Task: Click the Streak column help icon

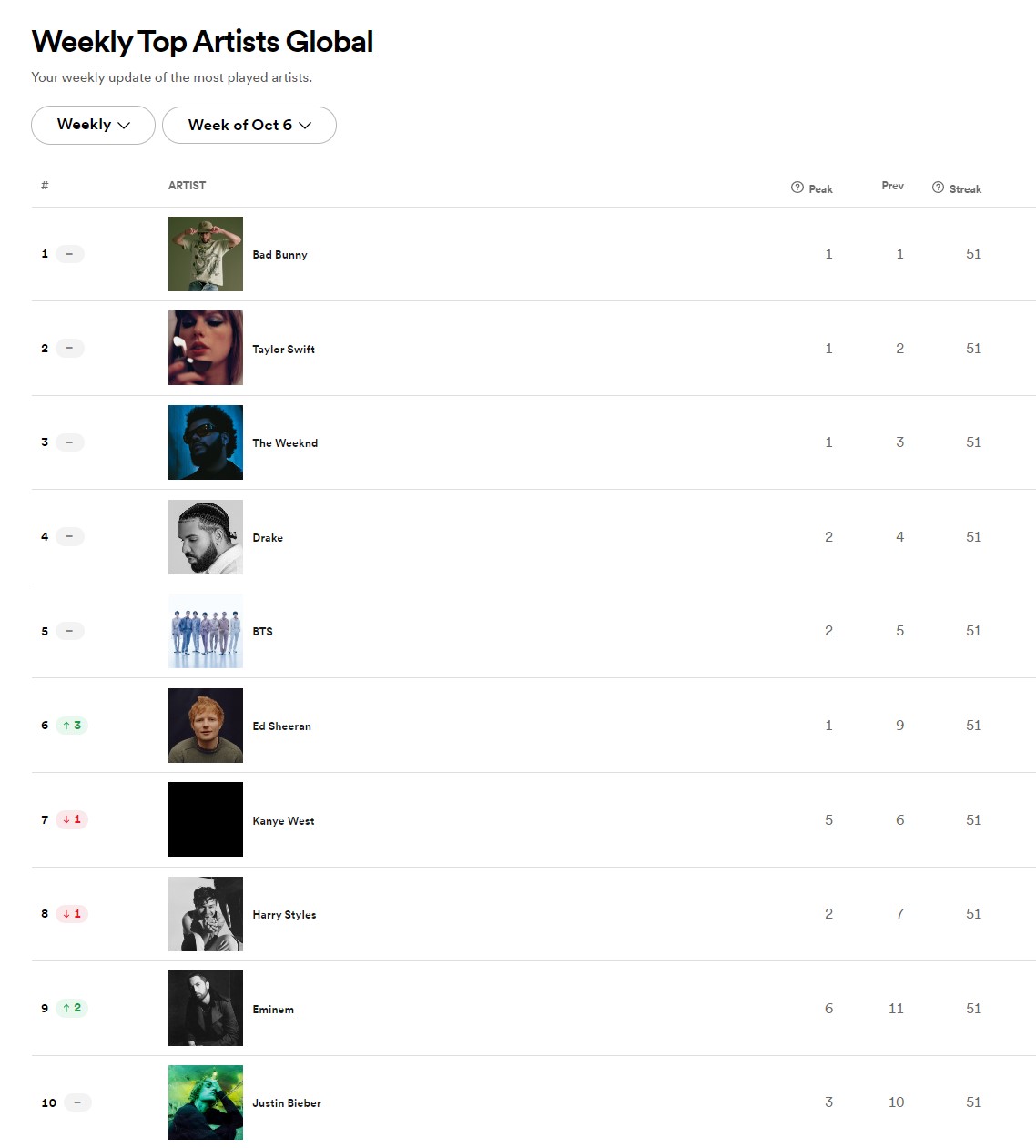Action: tap(938, 187)
